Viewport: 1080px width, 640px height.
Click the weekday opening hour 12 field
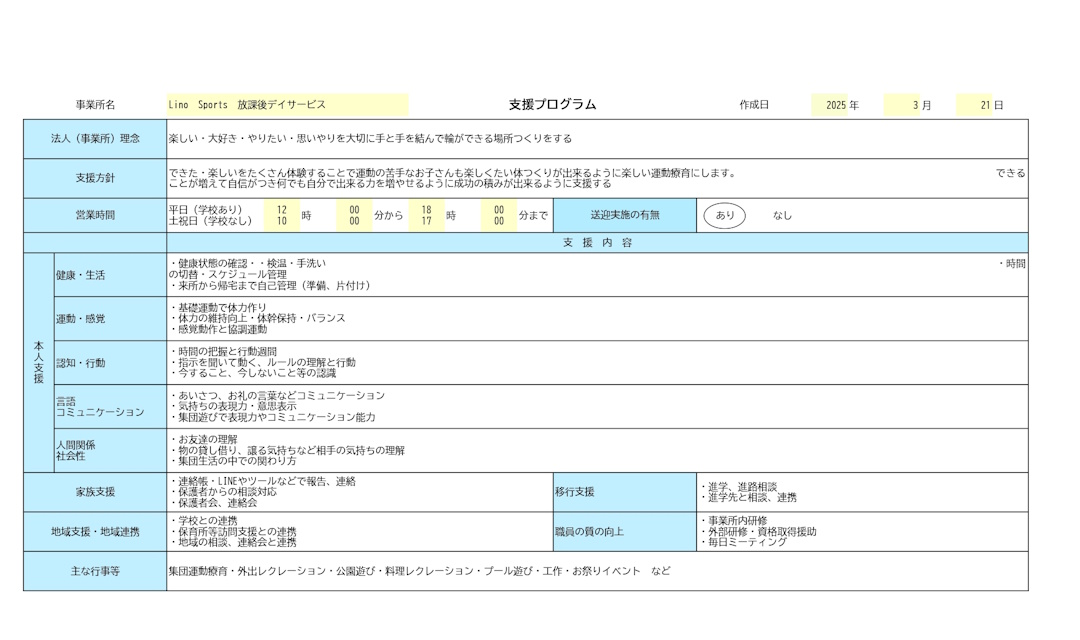click(x=282, y=210)
